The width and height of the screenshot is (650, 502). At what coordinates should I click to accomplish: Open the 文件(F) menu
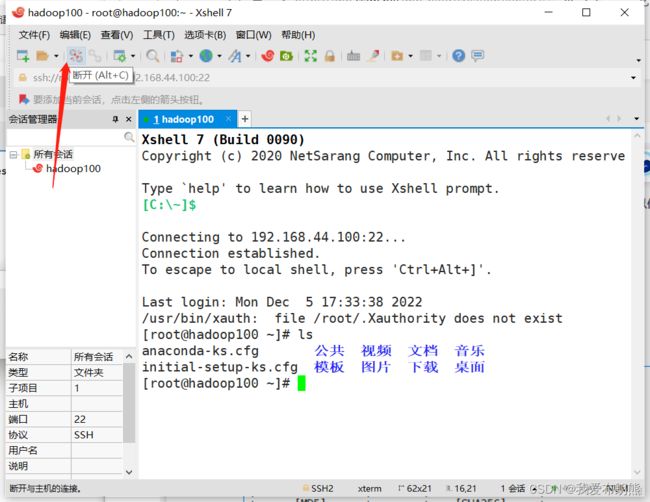click(34, 35)
